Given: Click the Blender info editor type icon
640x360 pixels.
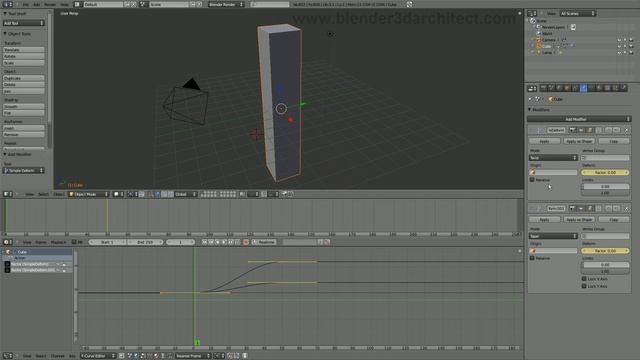Looking at the screenshot, I should [7, 4].
